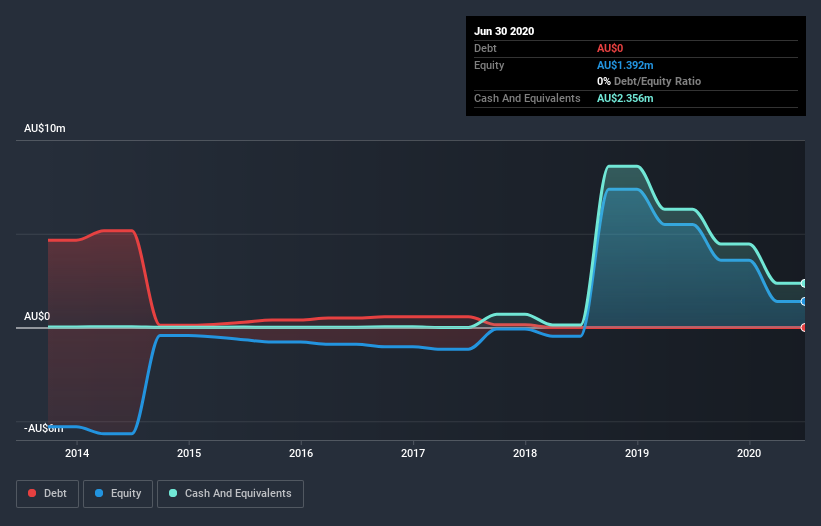Click the 2015 x-axis label
The image size is (821, 526).
[x=189, y=453]
